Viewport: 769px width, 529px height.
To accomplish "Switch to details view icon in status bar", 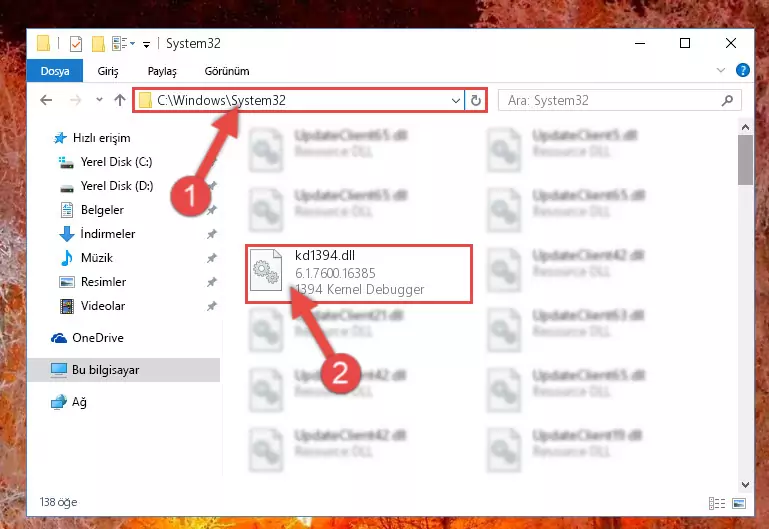I will click(717, 503).
